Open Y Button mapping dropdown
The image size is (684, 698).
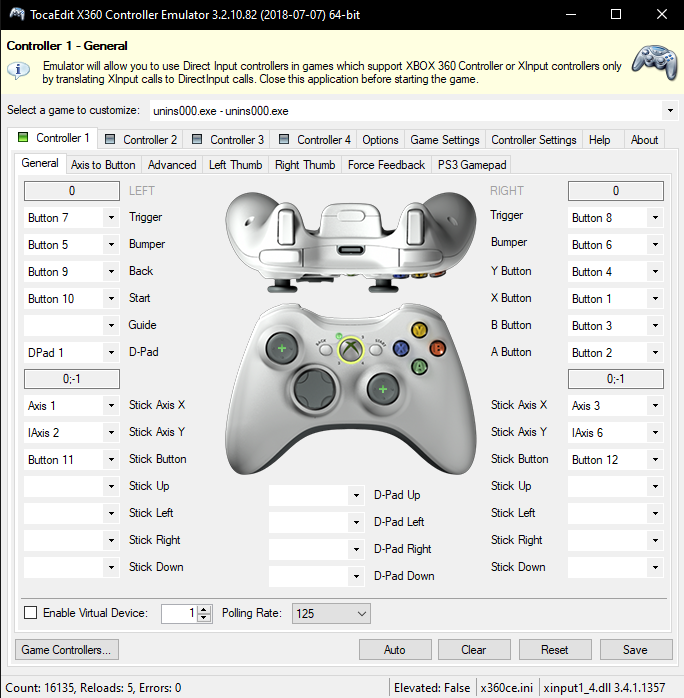click(x=655, y=272)
